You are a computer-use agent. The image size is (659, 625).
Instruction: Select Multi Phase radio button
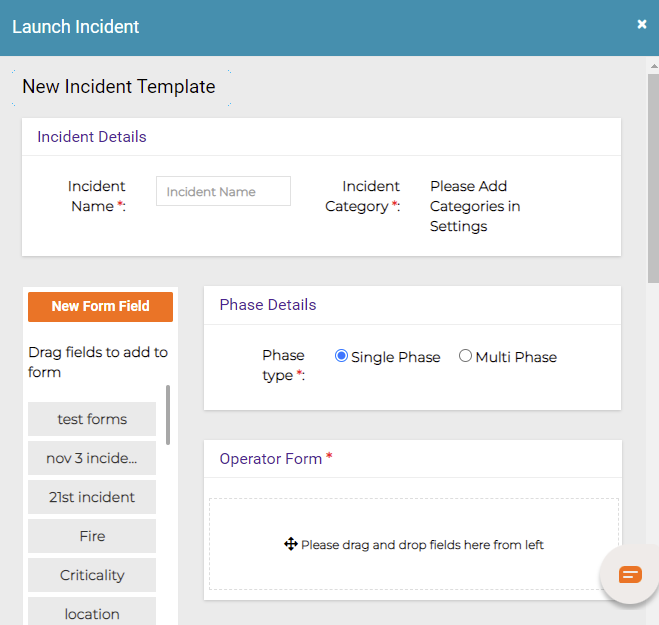tap(465, 356)
